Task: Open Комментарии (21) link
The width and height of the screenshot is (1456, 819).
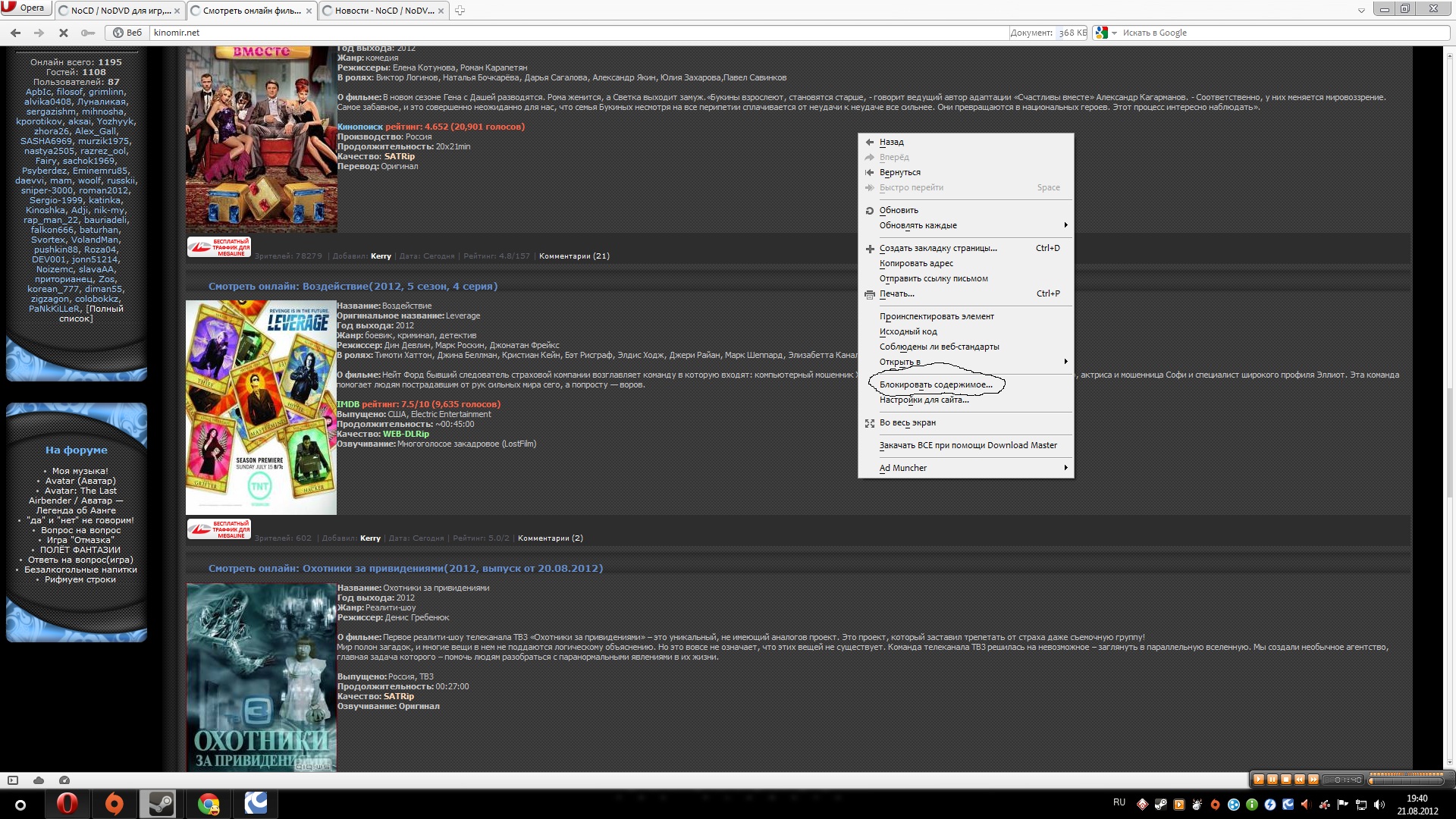Action: 574,256
